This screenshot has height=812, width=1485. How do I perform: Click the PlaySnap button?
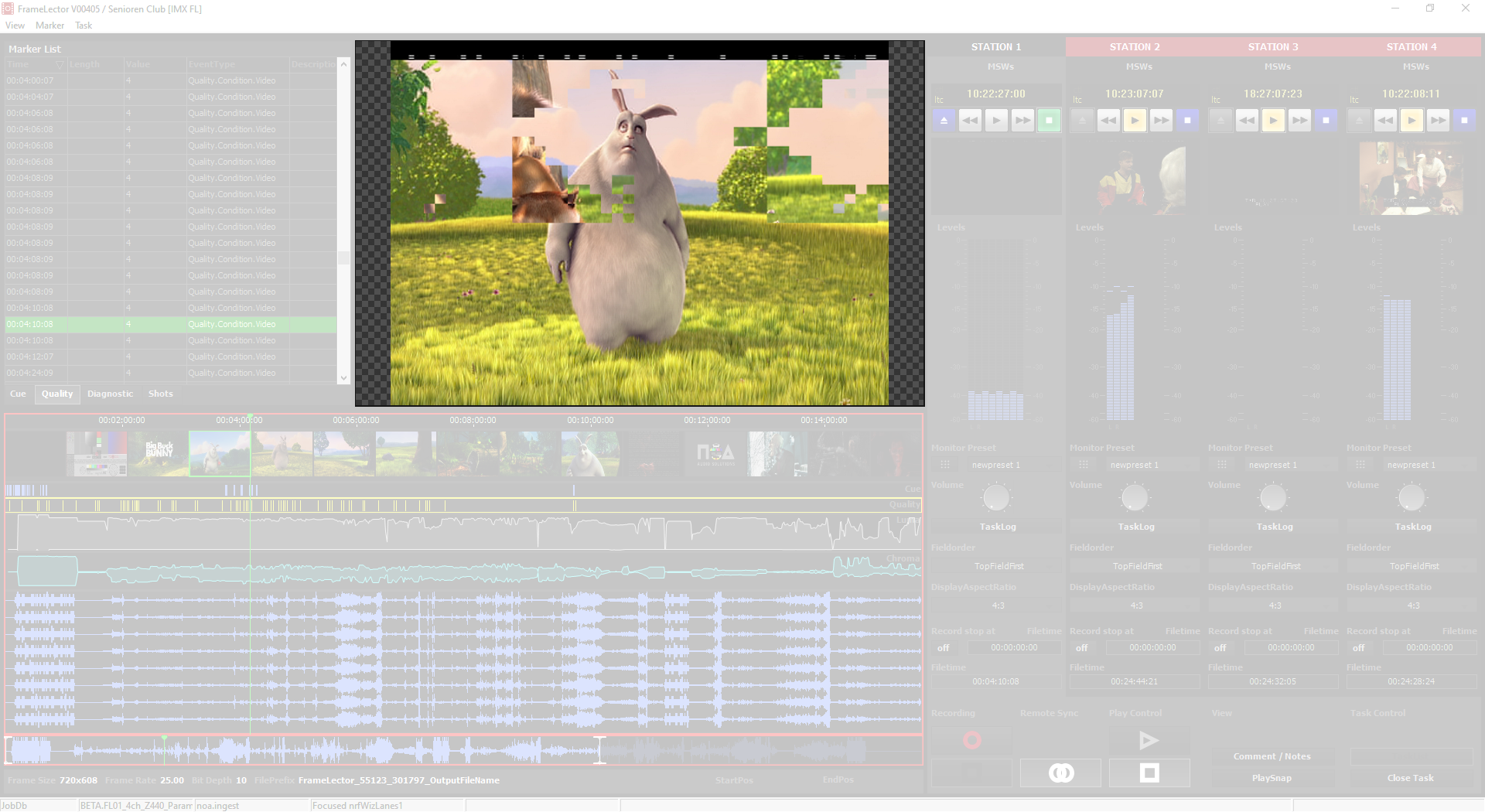[1272, 778]
